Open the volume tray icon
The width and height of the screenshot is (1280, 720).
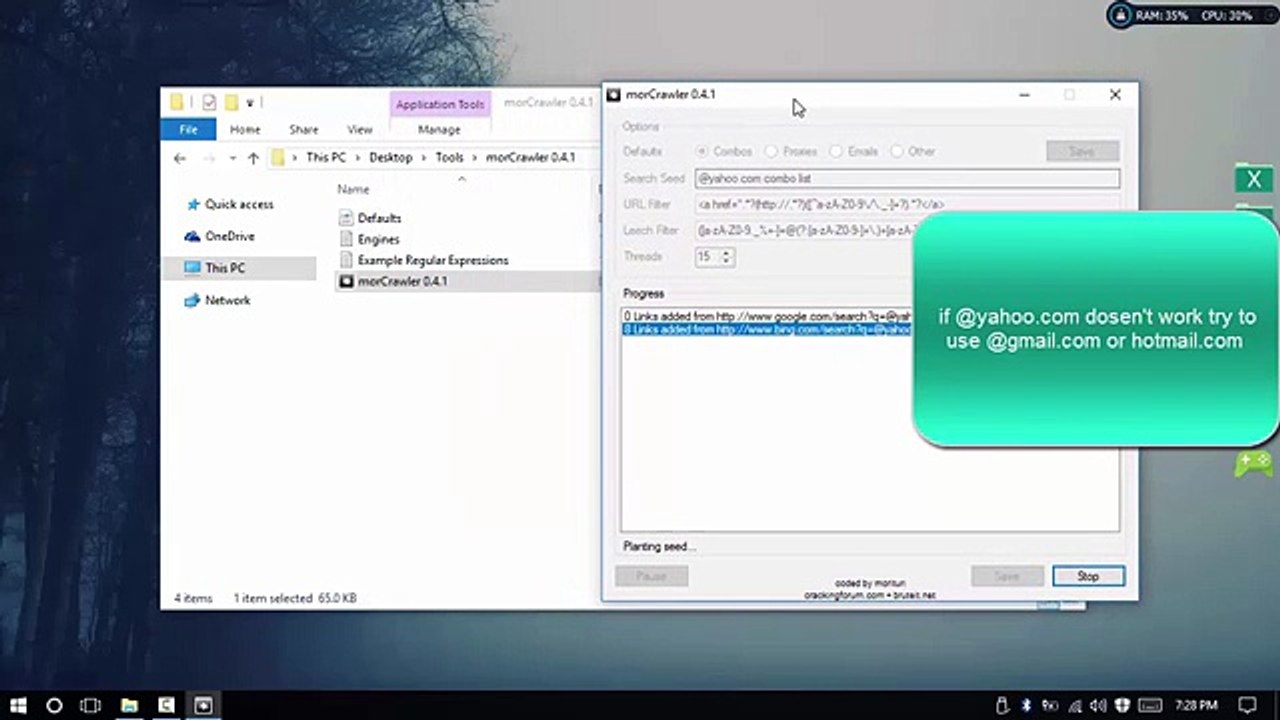(x=1098, y=705)
